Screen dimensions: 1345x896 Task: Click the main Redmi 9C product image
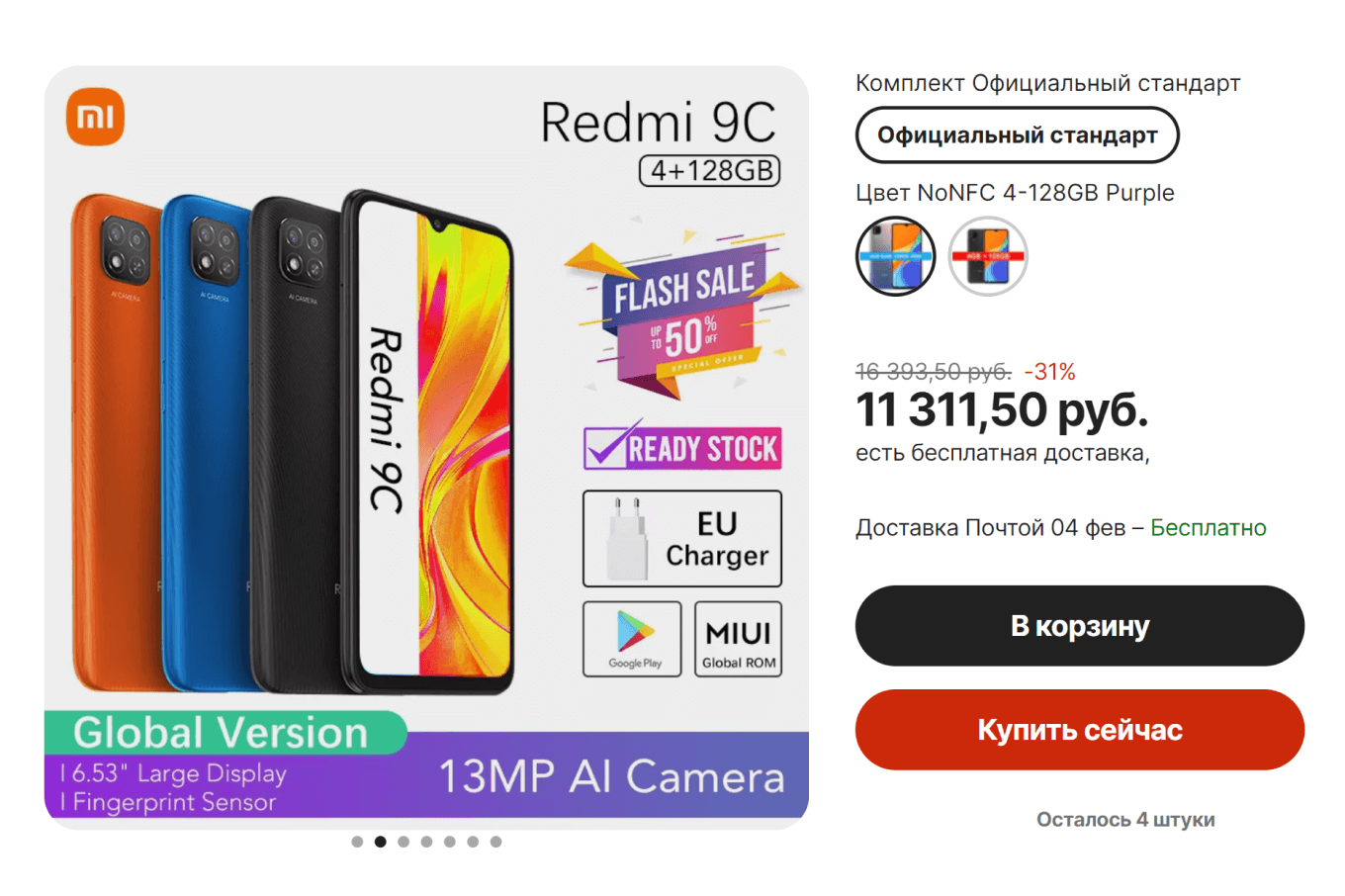coord(426,447)
